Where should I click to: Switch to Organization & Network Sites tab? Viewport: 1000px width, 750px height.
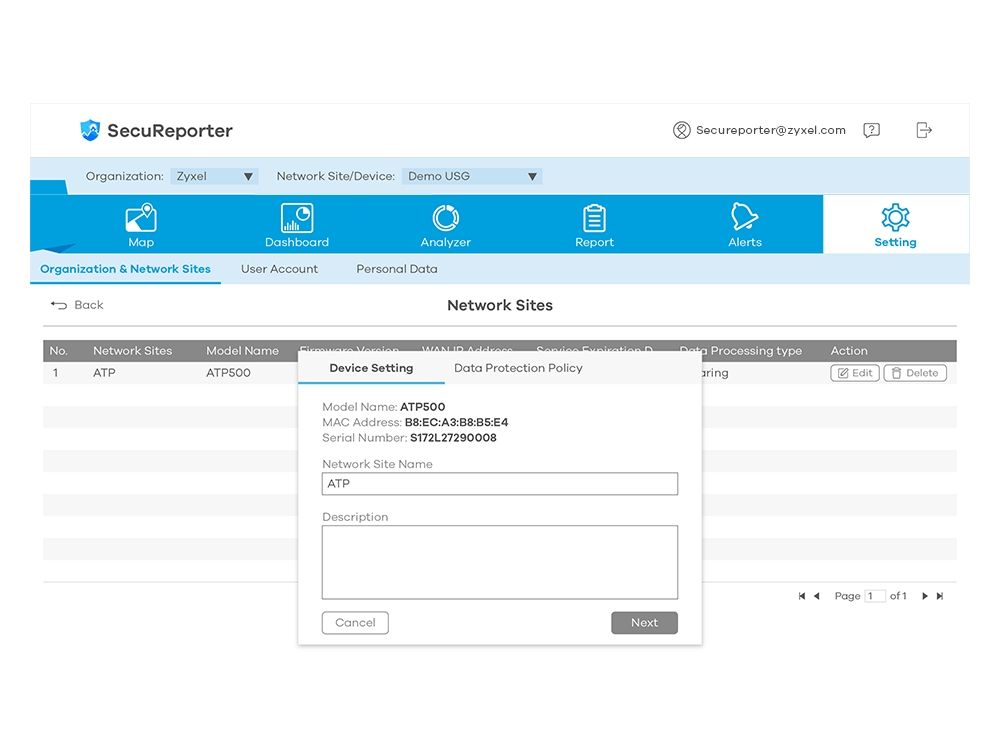[125, 269]
